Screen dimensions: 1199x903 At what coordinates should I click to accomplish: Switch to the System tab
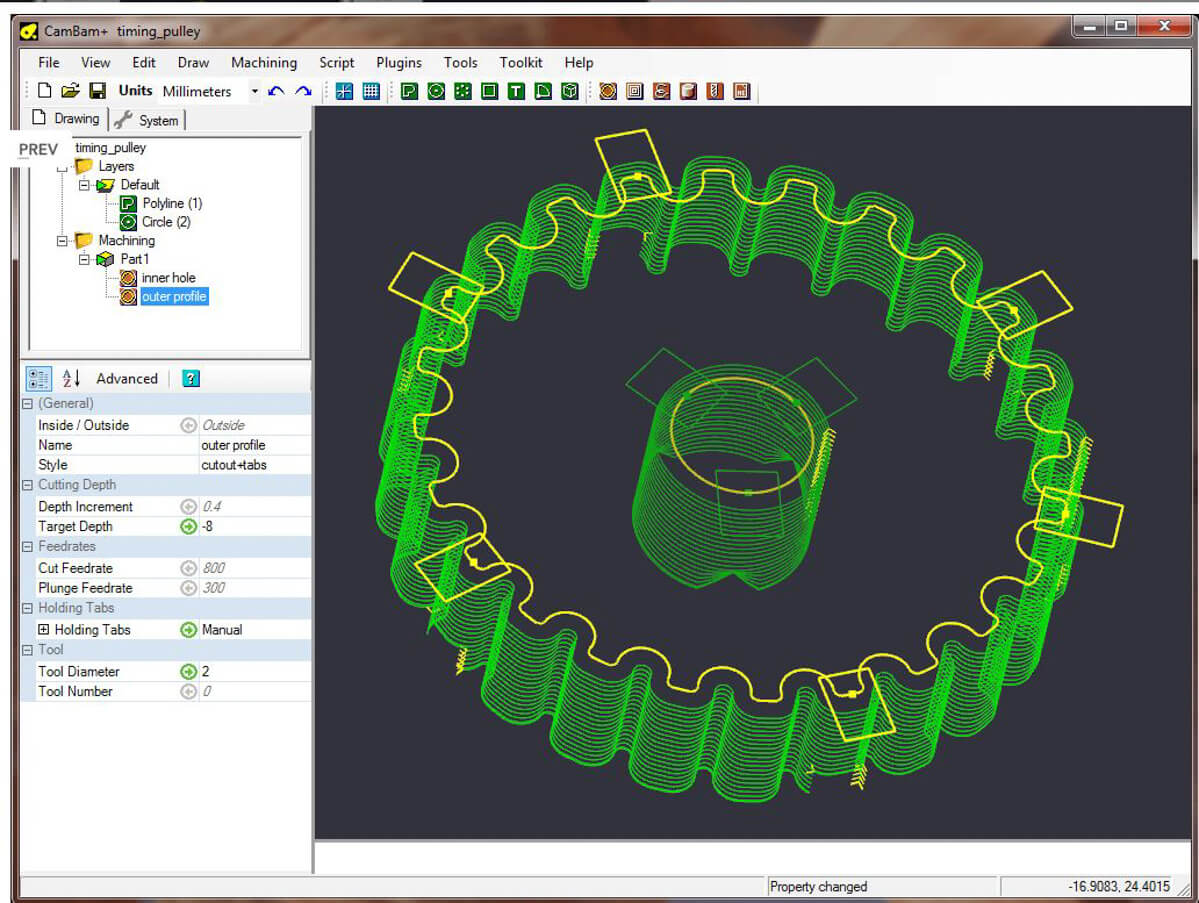click(x=148, y=120)
